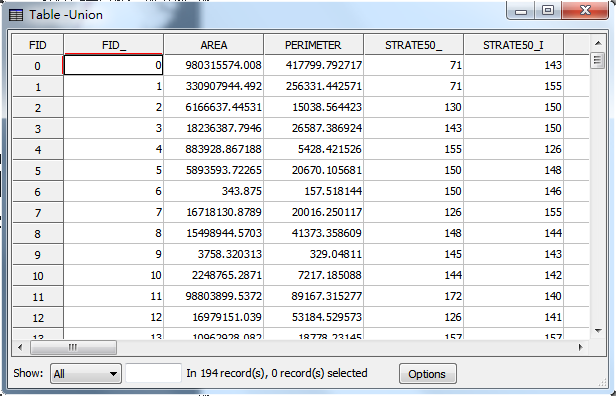Select row with FID 10

[38, 275]
